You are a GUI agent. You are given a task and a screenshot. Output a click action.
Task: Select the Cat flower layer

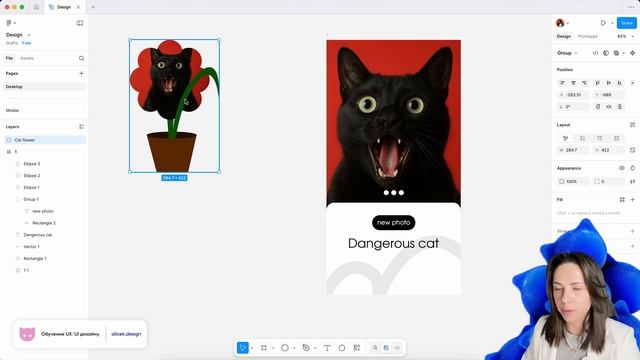[x=45, y=140]
